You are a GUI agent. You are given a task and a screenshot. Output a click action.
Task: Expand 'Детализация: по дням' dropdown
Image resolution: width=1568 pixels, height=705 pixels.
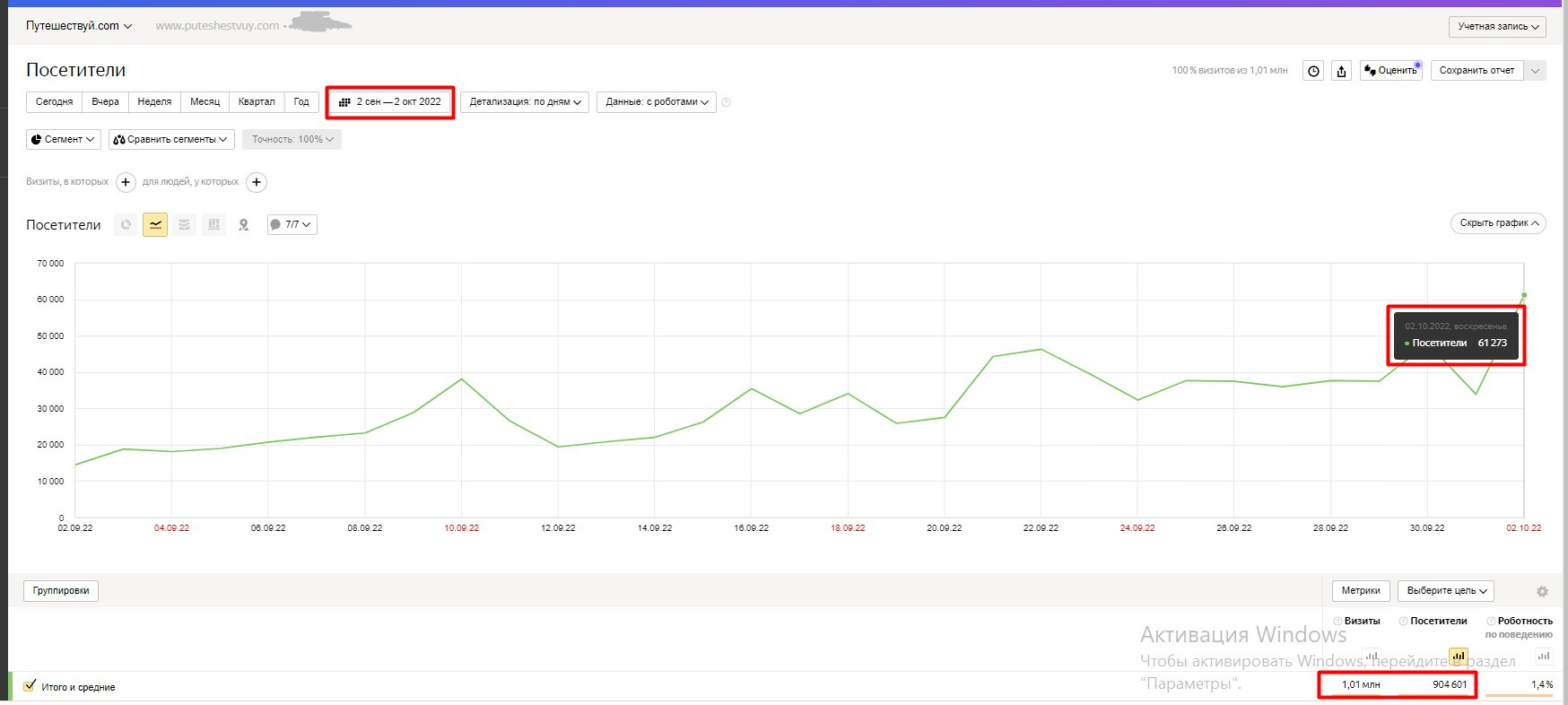(x=525, y=102)
